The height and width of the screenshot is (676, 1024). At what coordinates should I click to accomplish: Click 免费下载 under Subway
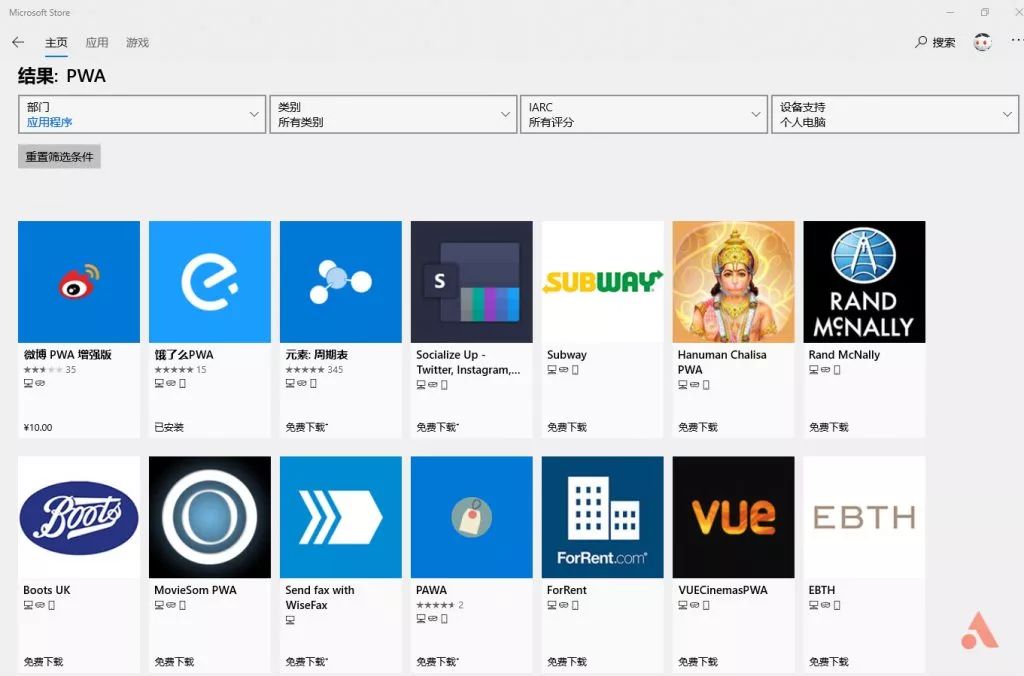[x=567, y=427]
